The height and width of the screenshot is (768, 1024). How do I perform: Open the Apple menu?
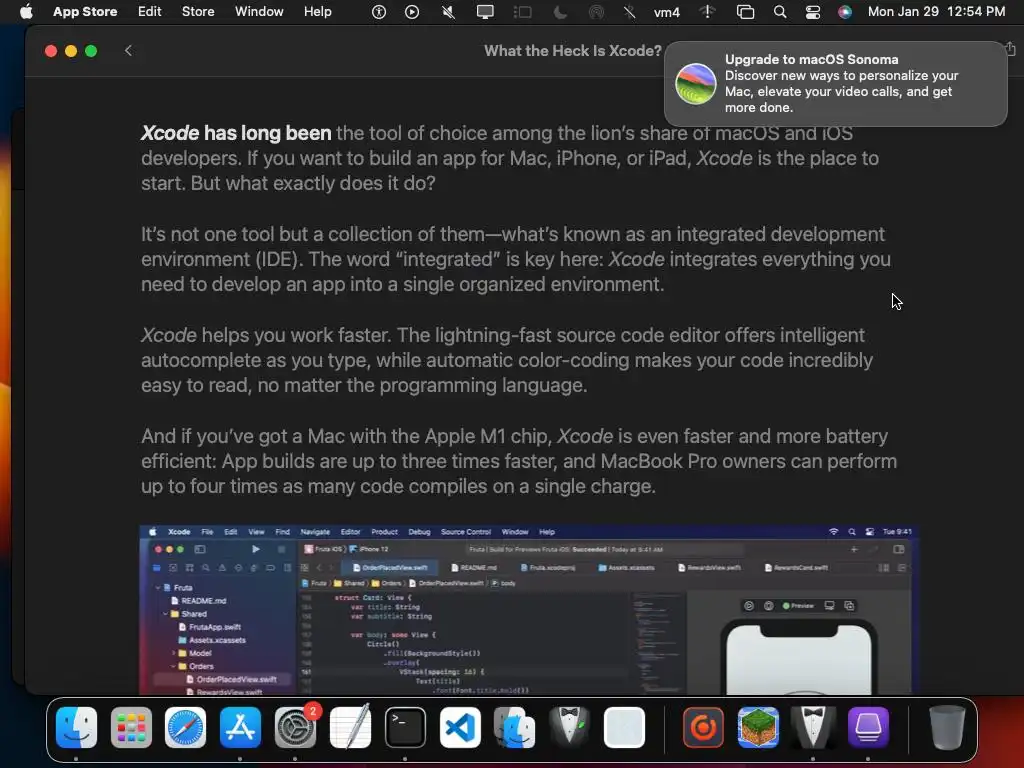(x=26, y=12)
